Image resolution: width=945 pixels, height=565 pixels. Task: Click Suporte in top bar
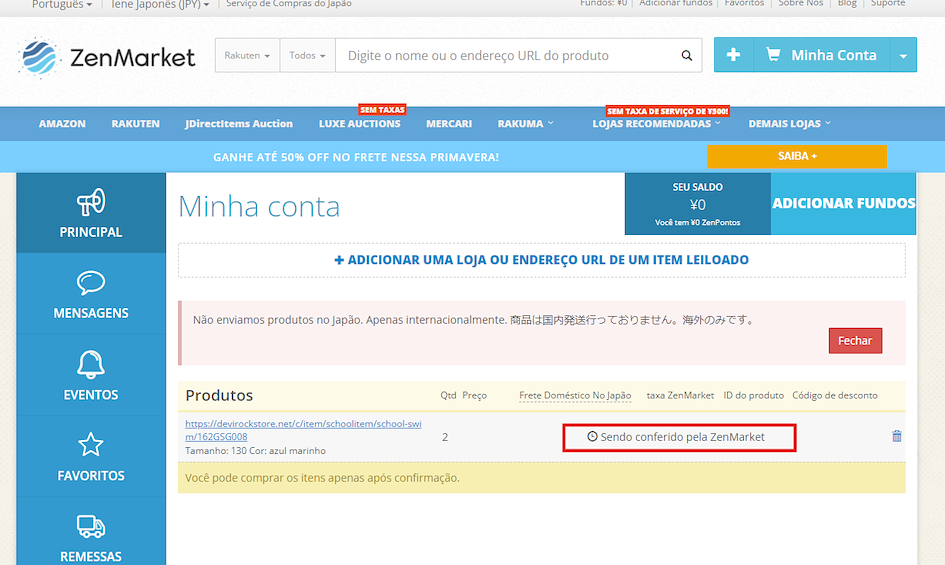(x=888, y=4)
